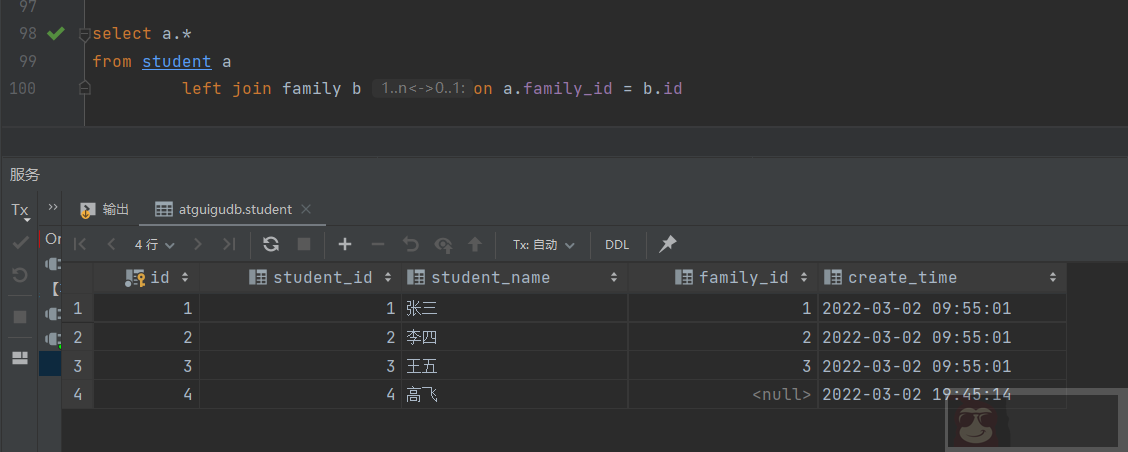Sort by family_id column arrows
1128x452 pixels.
pos(803,278)
